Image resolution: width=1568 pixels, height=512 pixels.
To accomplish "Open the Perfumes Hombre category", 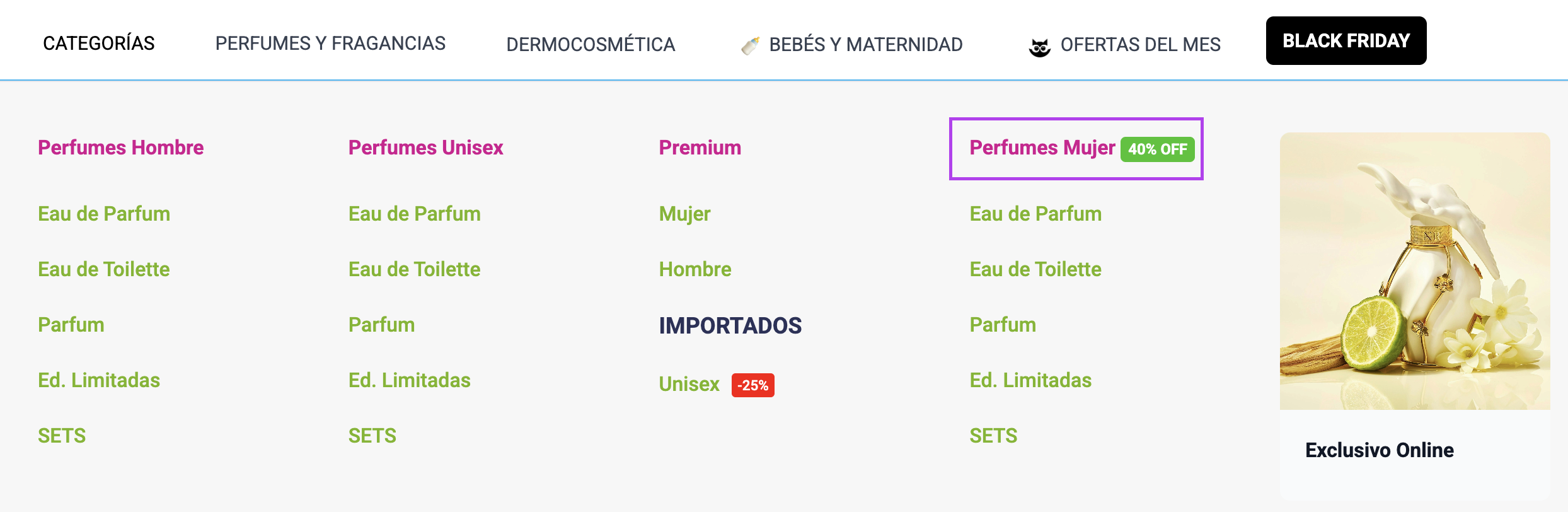I will click(121, 148).
